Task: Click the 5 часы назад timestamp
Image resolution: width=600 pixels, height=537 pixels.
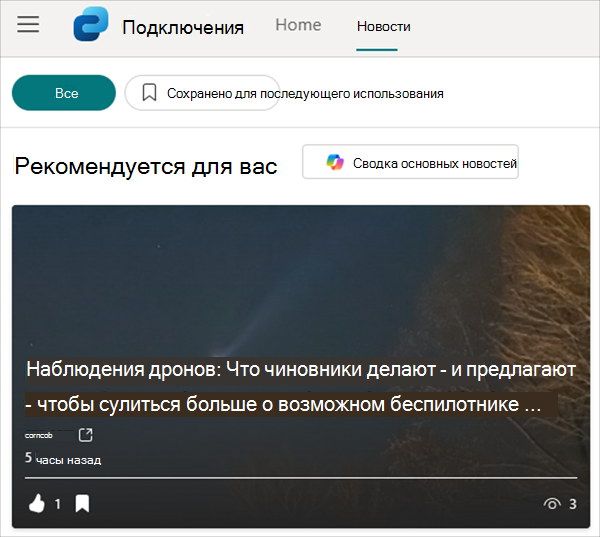Action: pyautogui.click(x=63, y=459)
